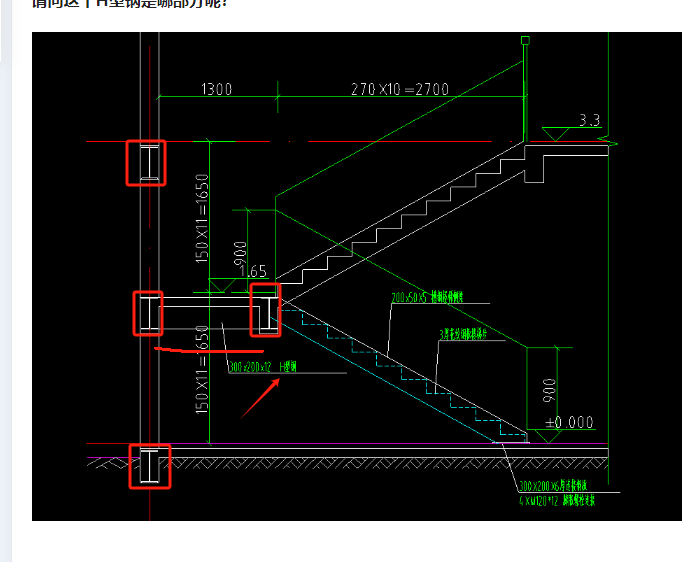The image size is (682, 562).
Task: Click the '1.65' elevation label
Action: (x=253, y=271)
